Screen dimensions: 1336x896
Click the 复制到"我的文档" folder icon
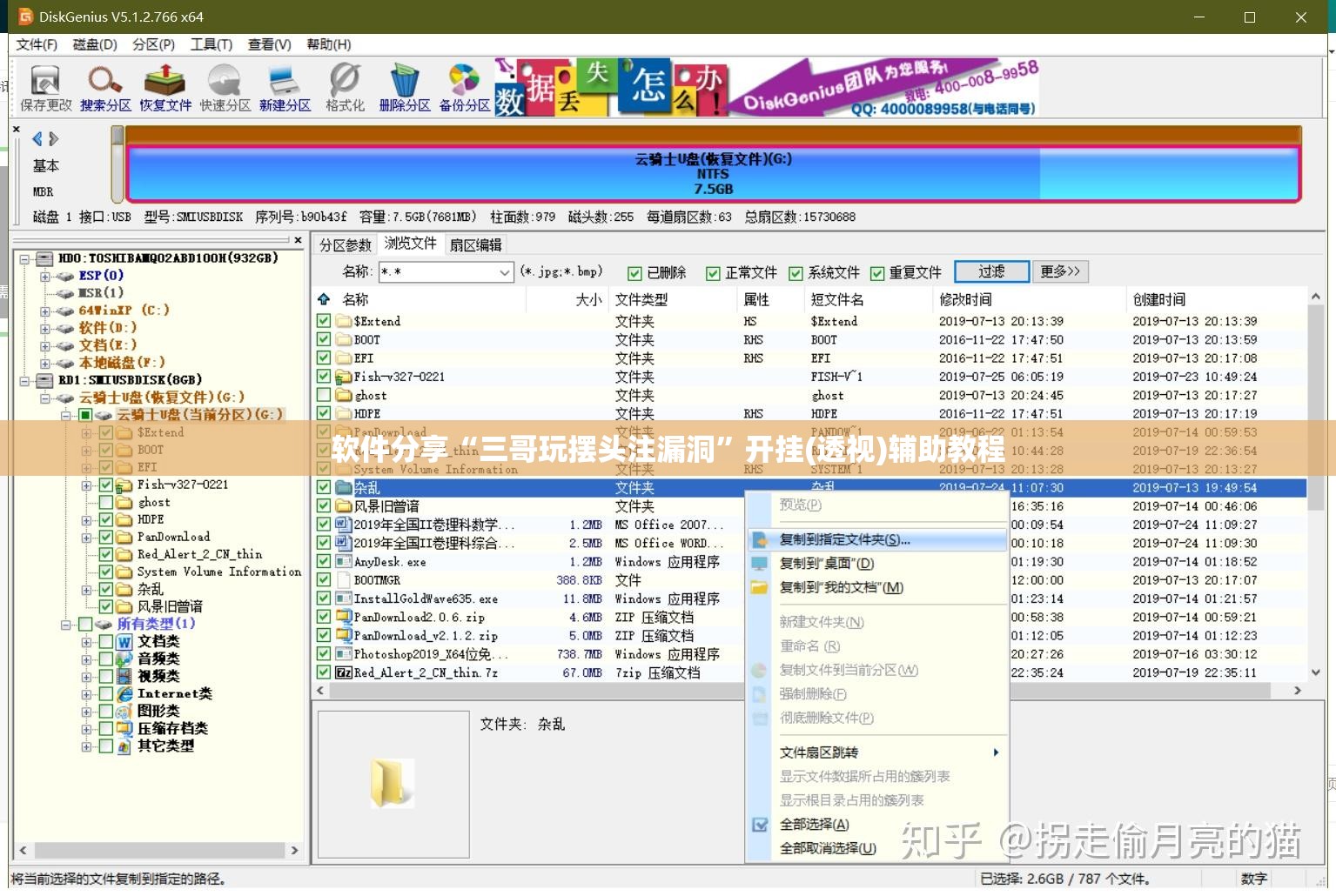pyautogui.click(x=760, y=588)
